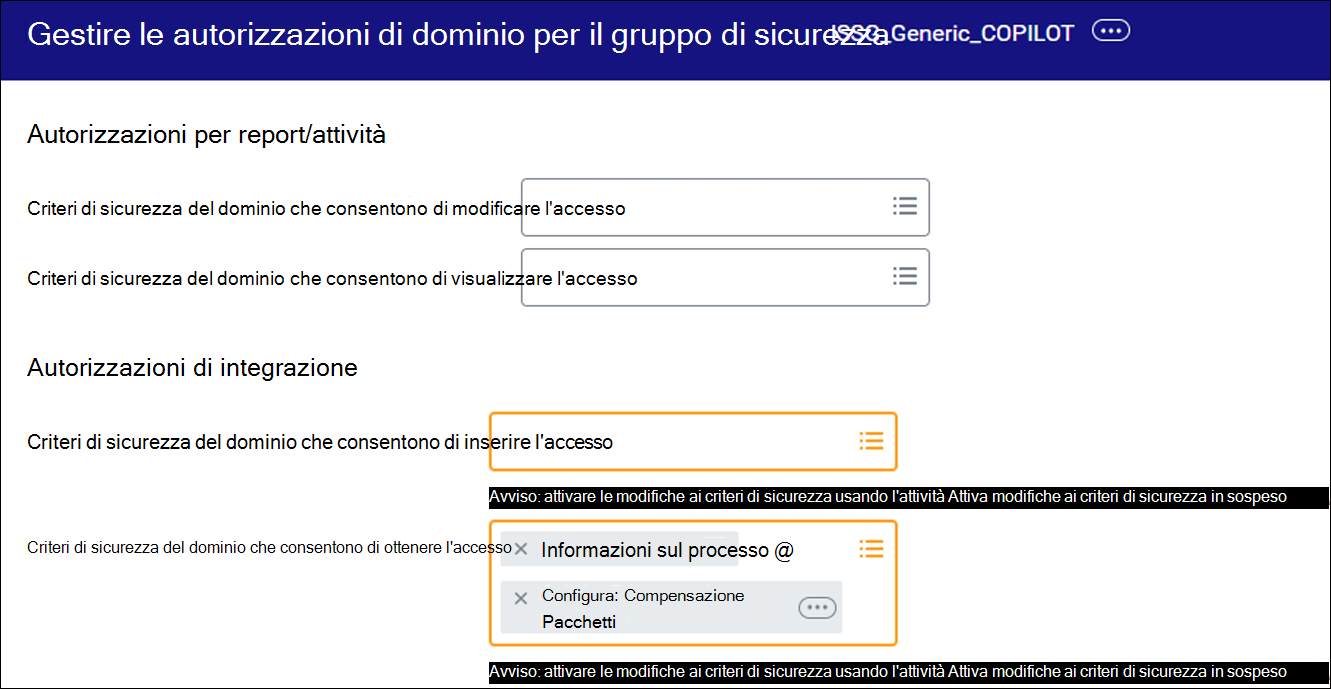
Task: Click the label for 'inserire l'accesso' criteria
Action: click(320, 442)
